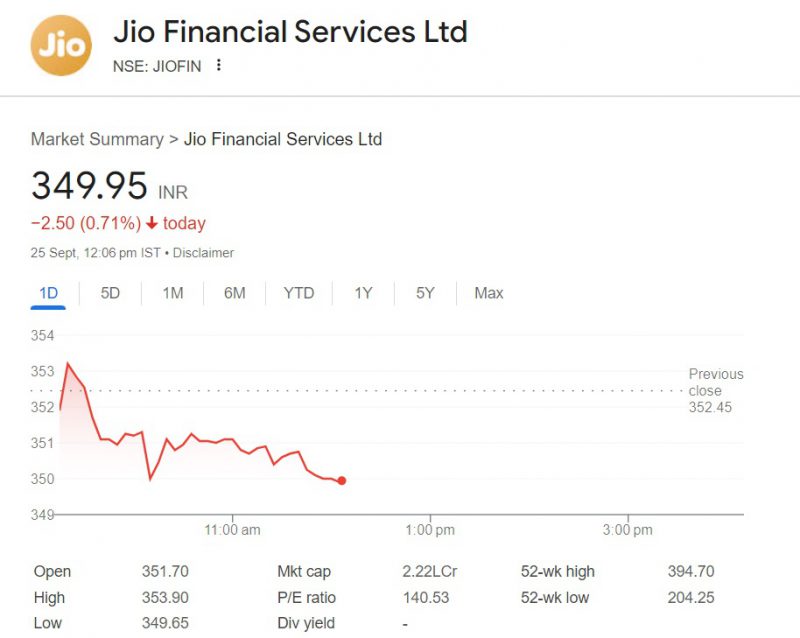The height and width of the screenshot is (638, 800).
Task: Click the NSE: JIOFIN ticker label
Action: tap(155, 65)
